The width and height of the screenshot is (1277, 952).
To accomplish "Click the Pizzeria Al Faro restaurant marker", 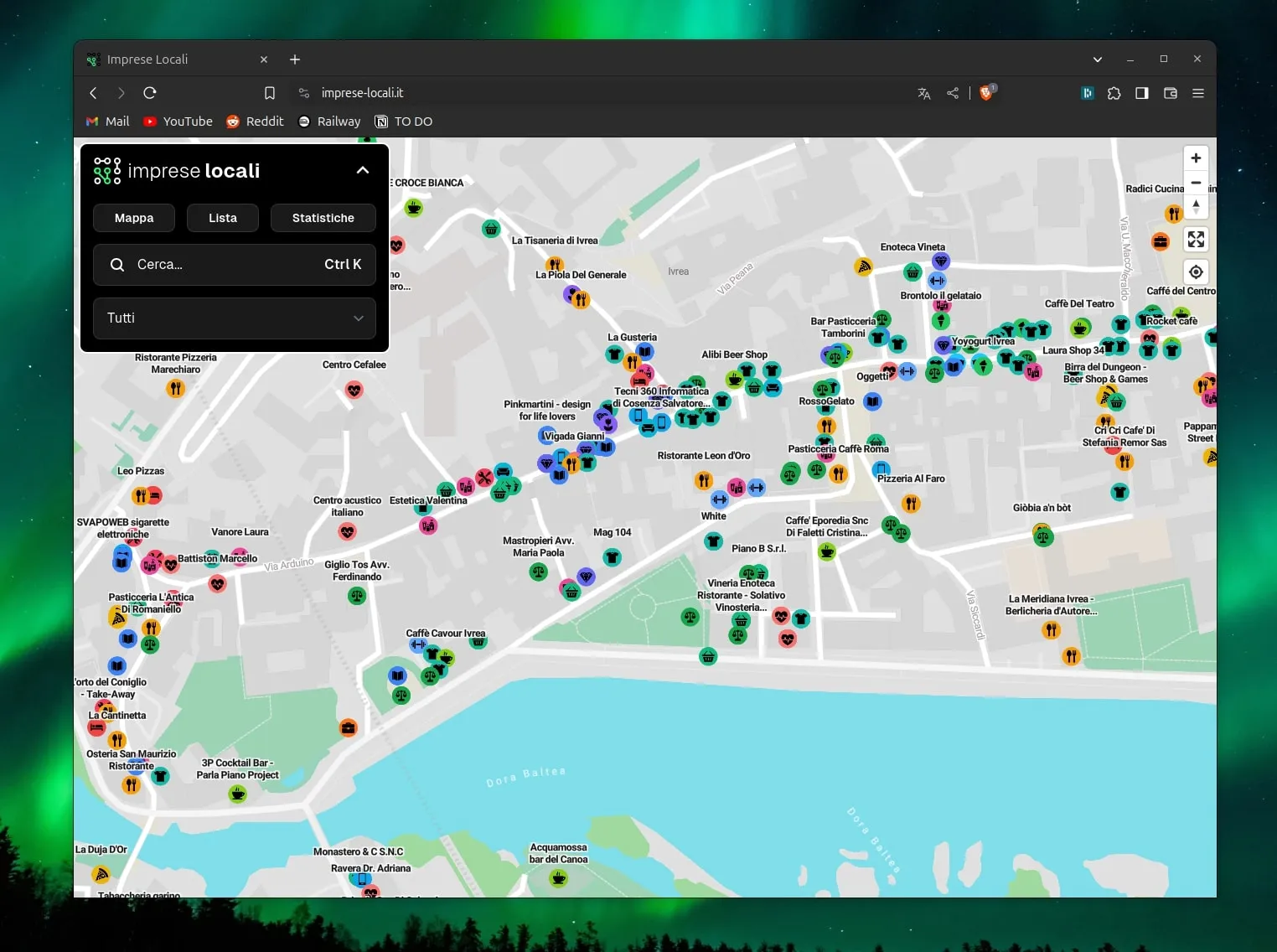I will 911,504.
